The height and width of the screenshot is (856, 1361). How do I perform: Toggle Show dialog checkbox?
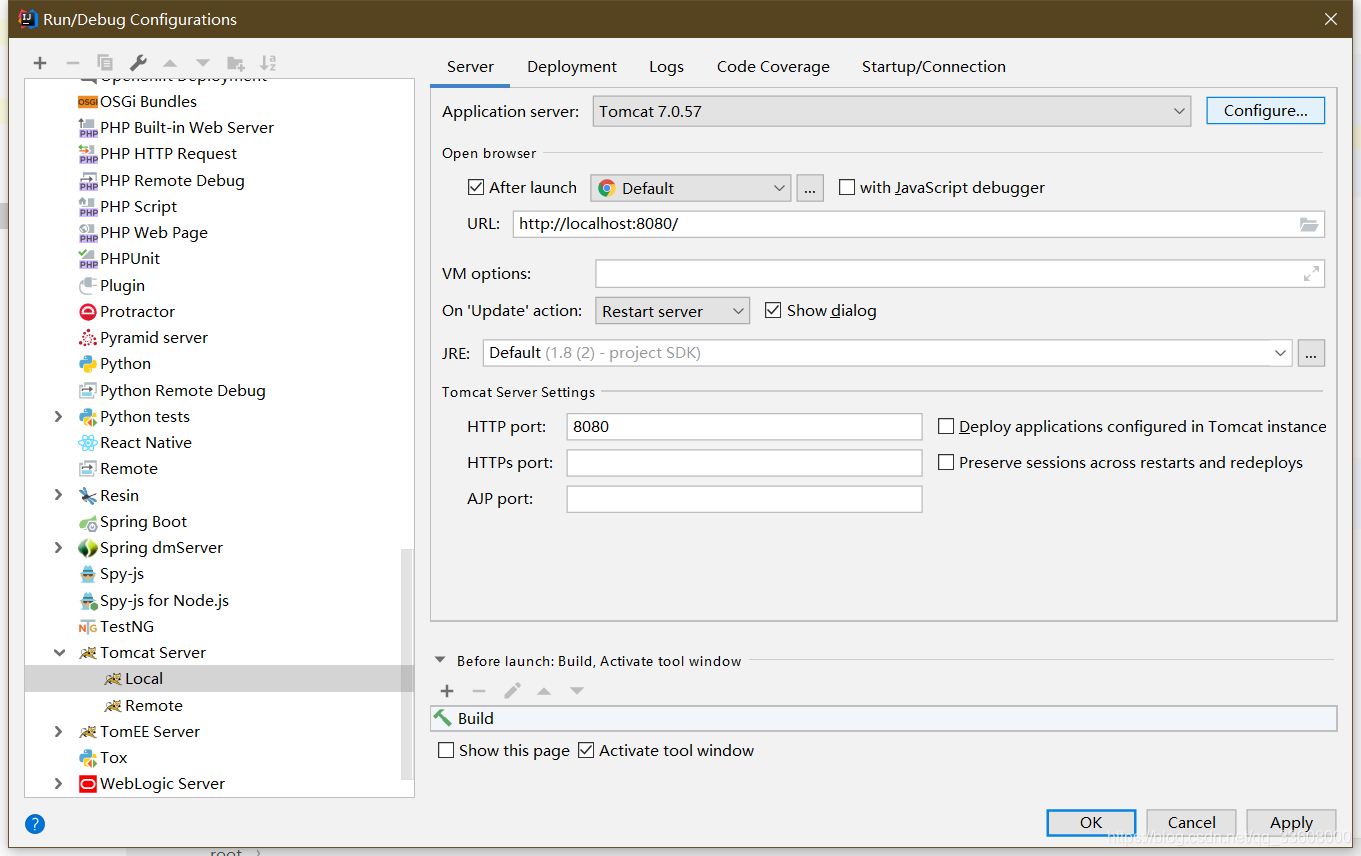772,310
